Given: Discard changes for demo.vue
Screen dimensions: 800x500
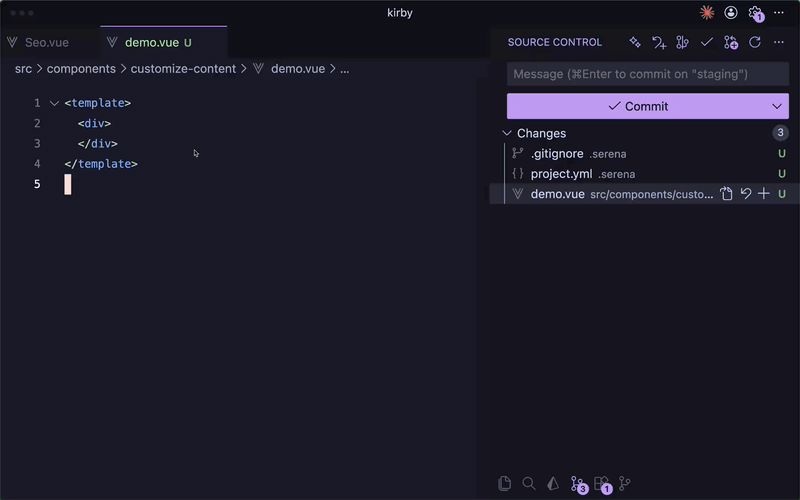Looking at the screenshot, I should (x=746, y=194).
